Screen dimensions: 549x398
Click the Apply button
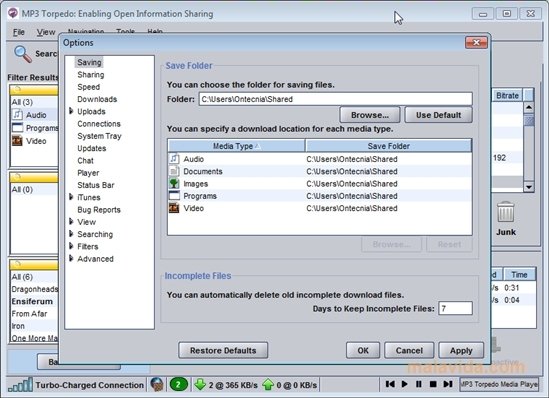(461, 350)
